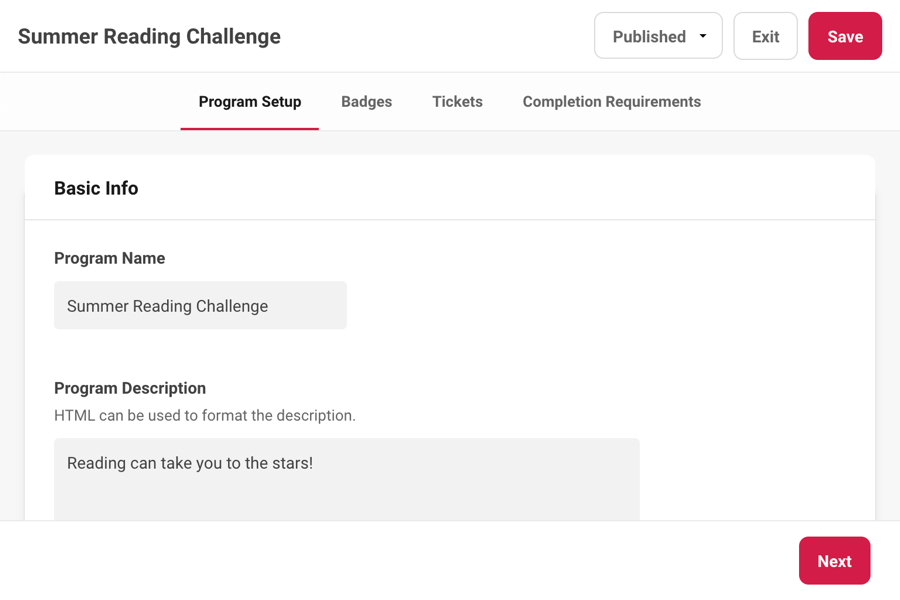Click inside the Program Description text area

point(346,478)
